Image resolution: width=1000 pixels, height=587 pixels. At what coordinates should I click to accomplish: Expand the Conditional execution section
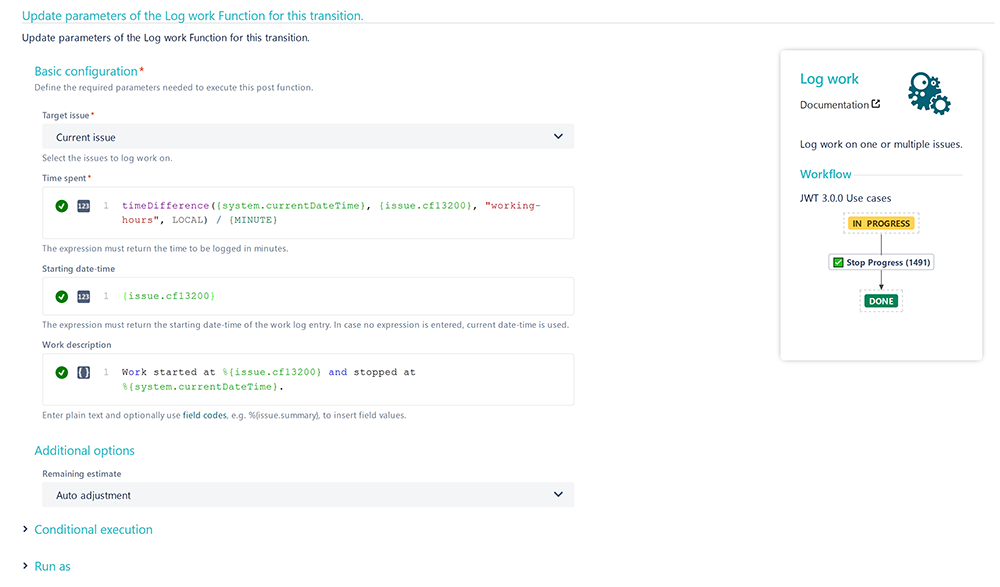[x=93, y=530]
